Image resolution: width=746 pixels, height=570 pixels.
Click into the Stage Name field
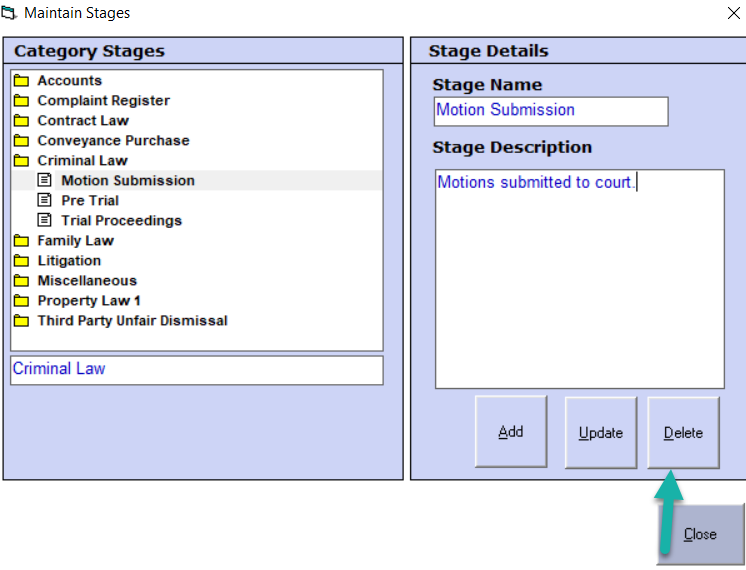[550, 111]
